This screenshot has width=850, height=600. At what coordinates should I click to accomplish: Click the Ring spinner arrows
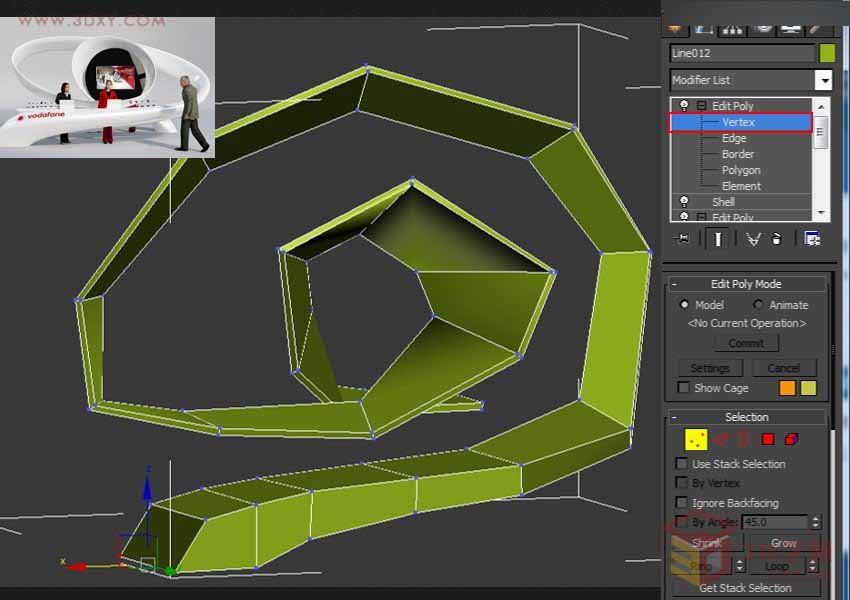click(x=740, y=566)
